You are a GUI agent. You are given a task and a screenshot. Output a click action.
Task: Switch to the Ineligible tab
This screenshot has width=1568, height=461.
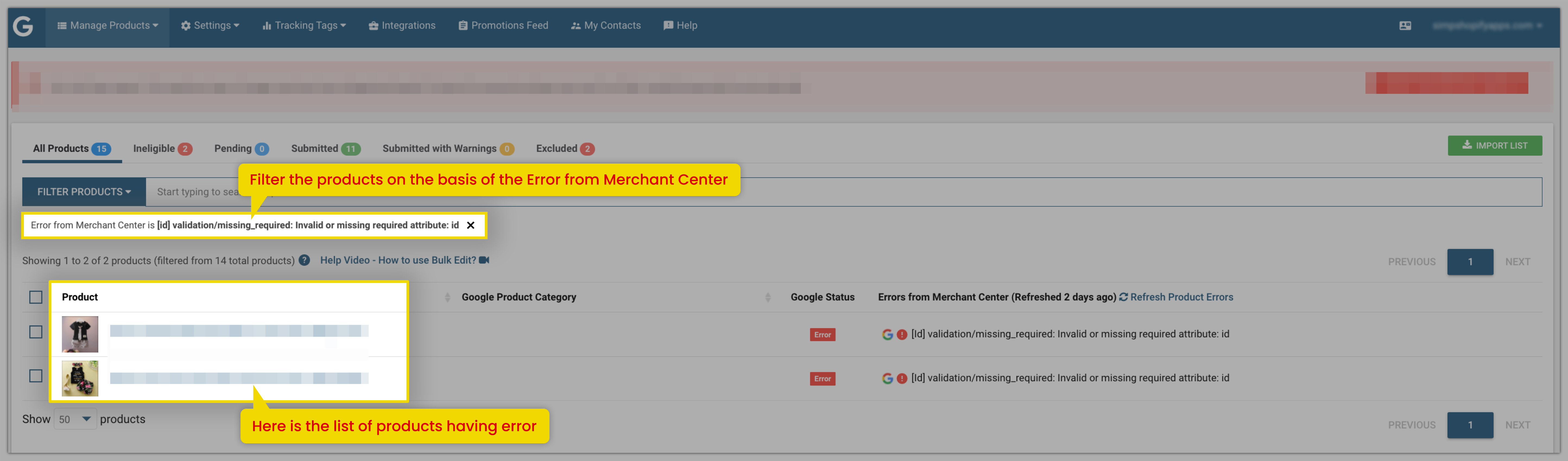pyautogui.click(x=163, y=149)
